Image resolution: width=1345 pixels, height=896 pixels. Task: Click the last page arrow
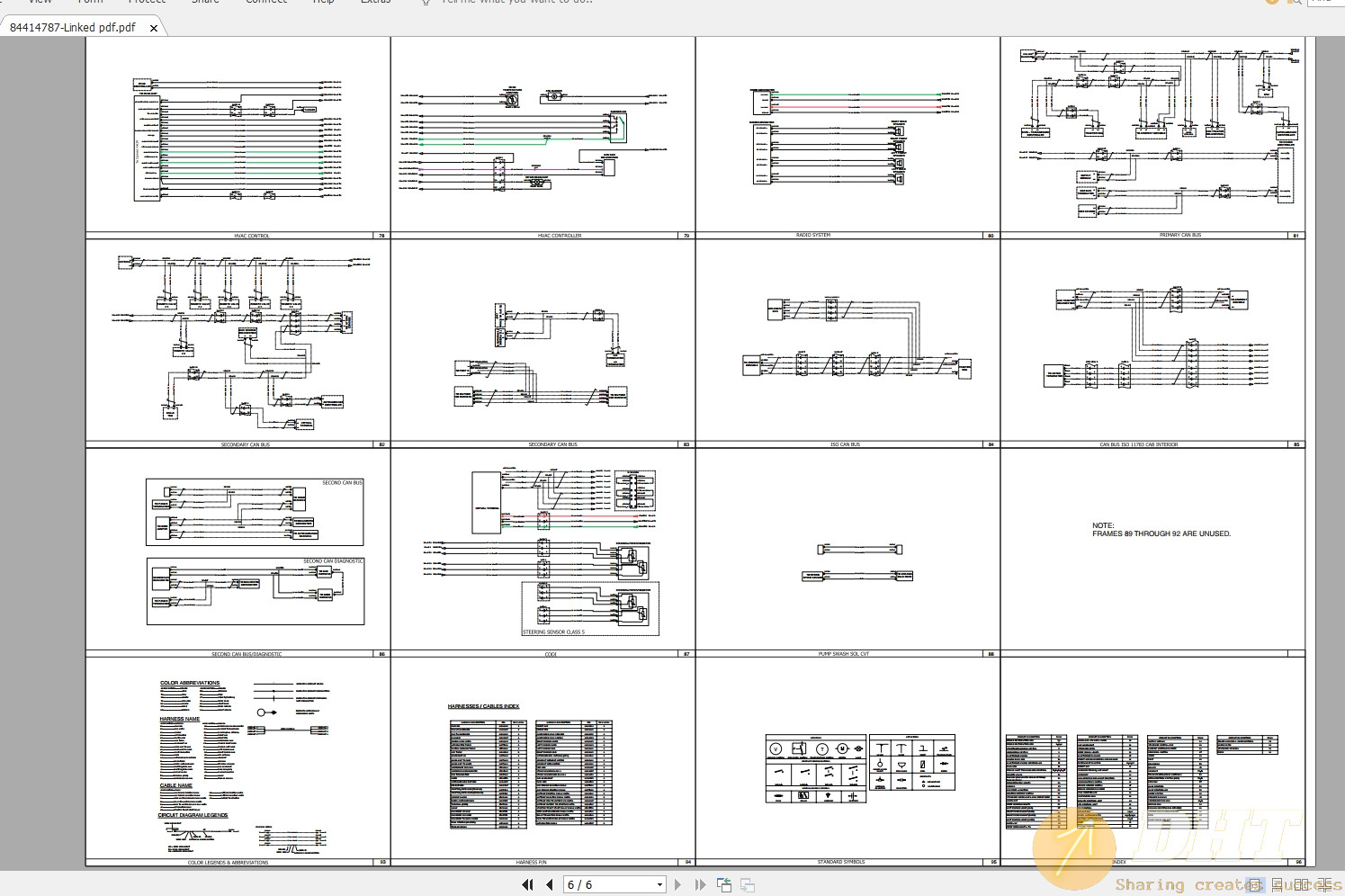tap(700, 885)
